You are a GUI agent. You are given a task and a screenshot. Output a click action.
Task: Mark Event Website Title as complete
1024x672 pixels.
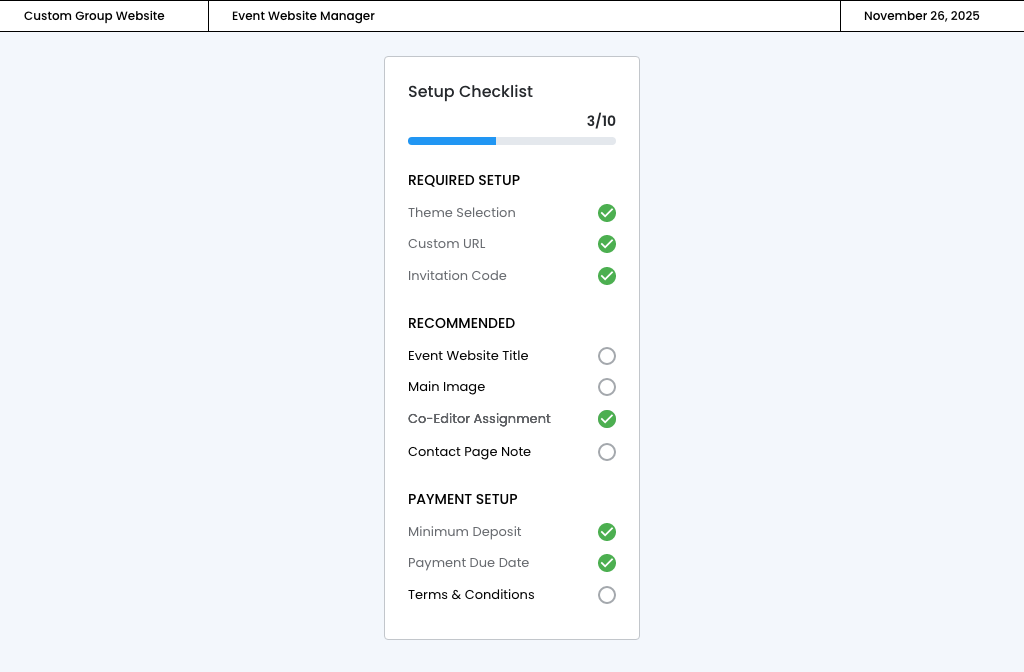pos(607,356)
